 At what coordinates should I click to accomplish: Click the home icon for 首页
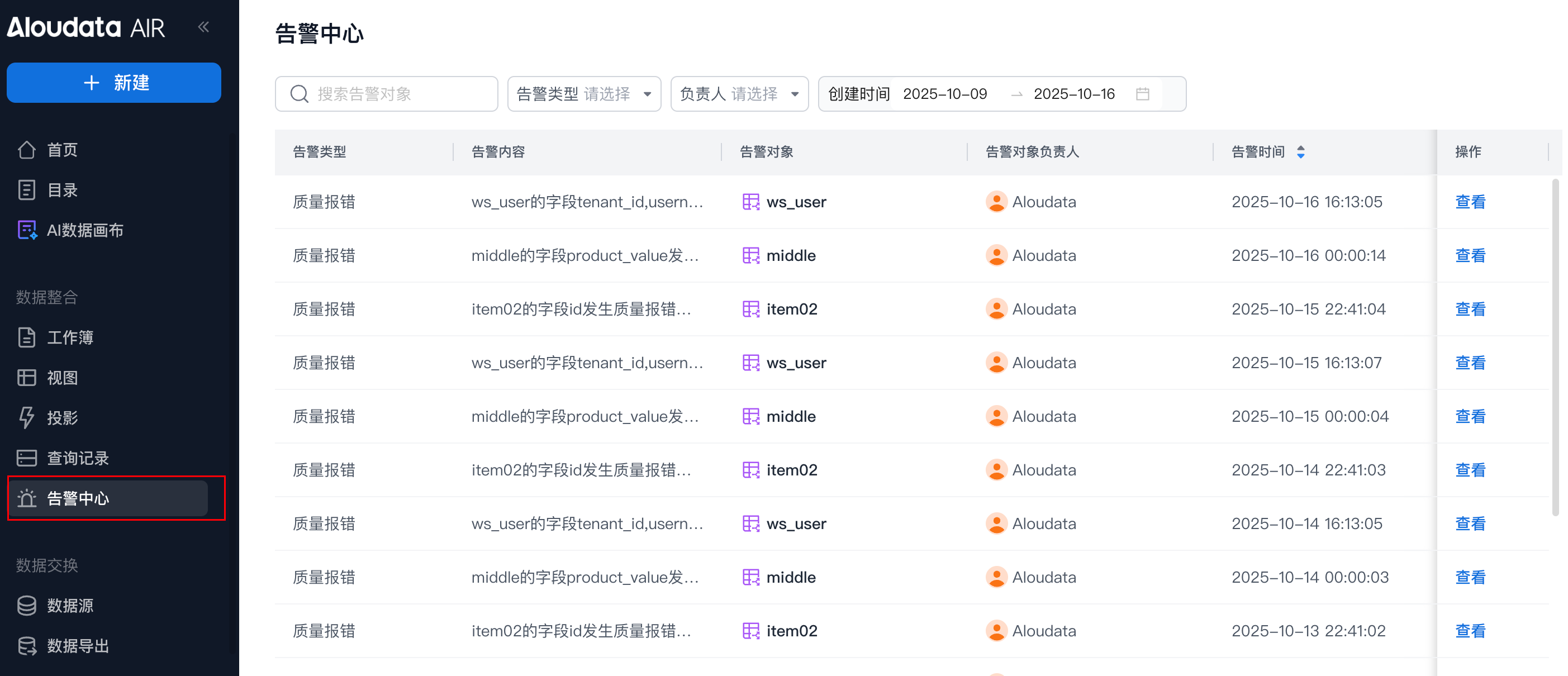point(27,150)
